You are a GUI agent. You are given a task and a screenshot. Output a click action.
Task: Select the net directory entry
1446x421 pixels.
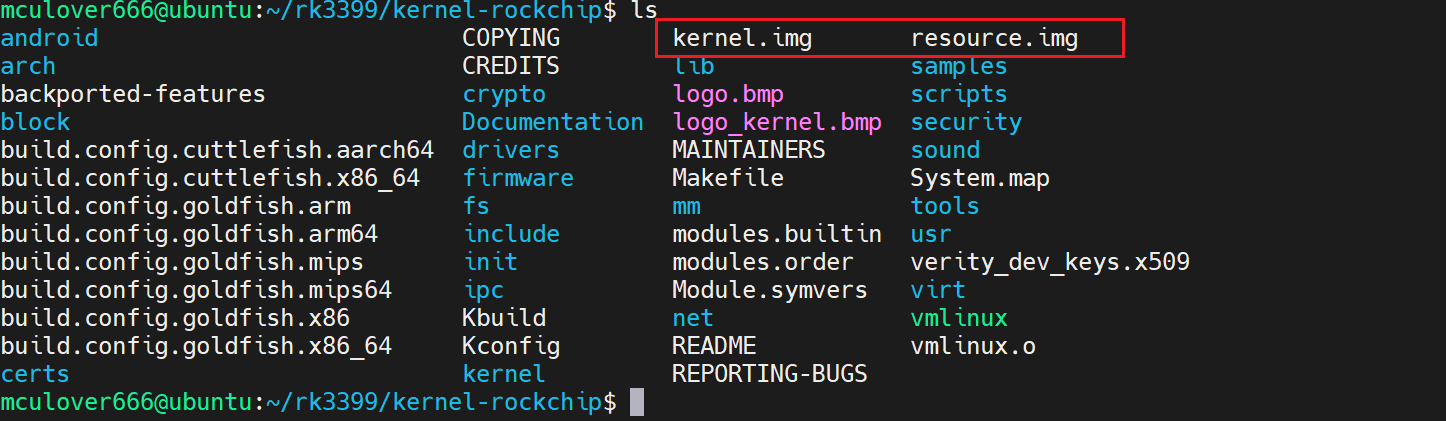(693, 319)
